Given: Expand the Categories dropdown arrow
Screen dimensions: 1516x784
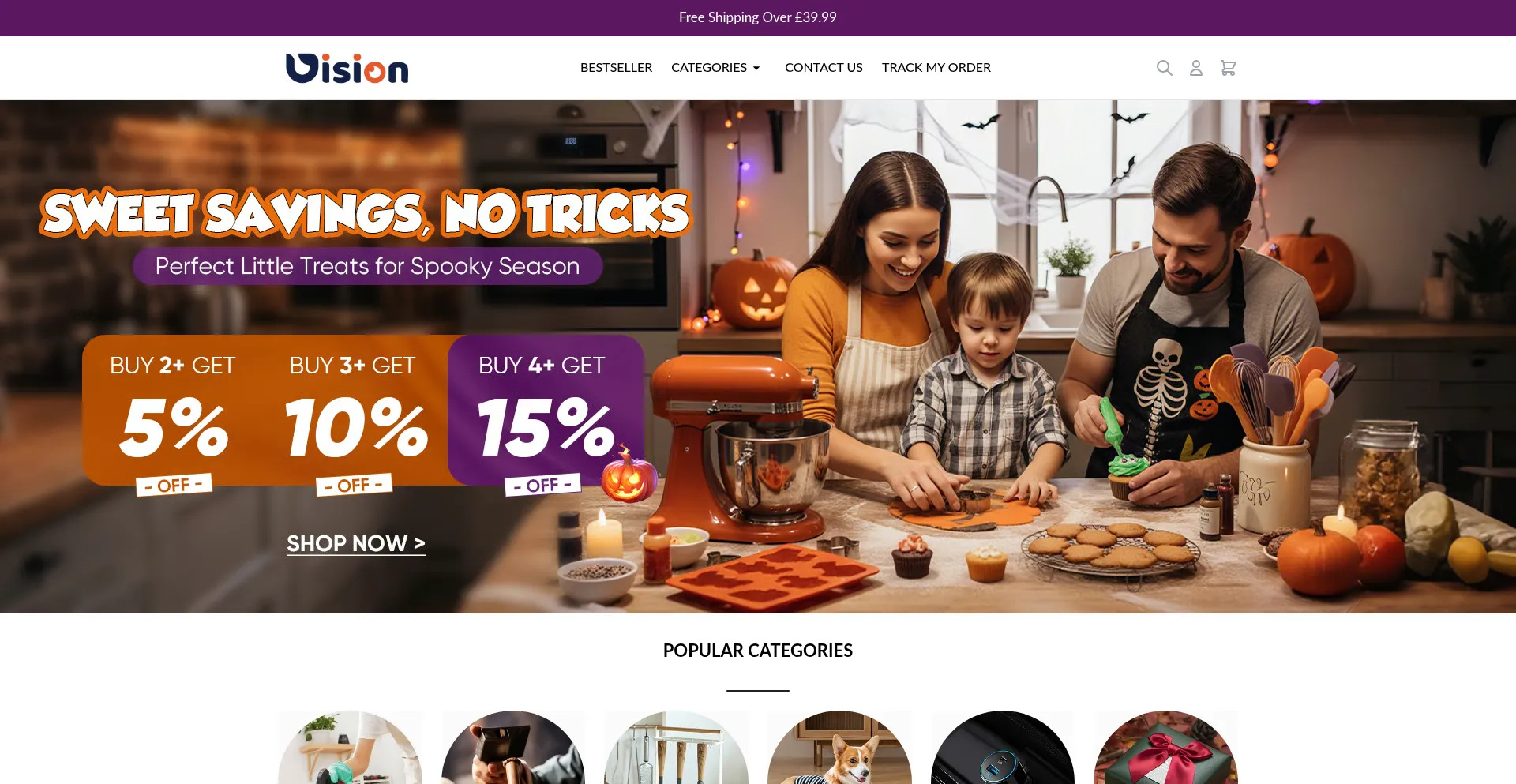Looking at the screenshot, I should (x=756, y=69).
